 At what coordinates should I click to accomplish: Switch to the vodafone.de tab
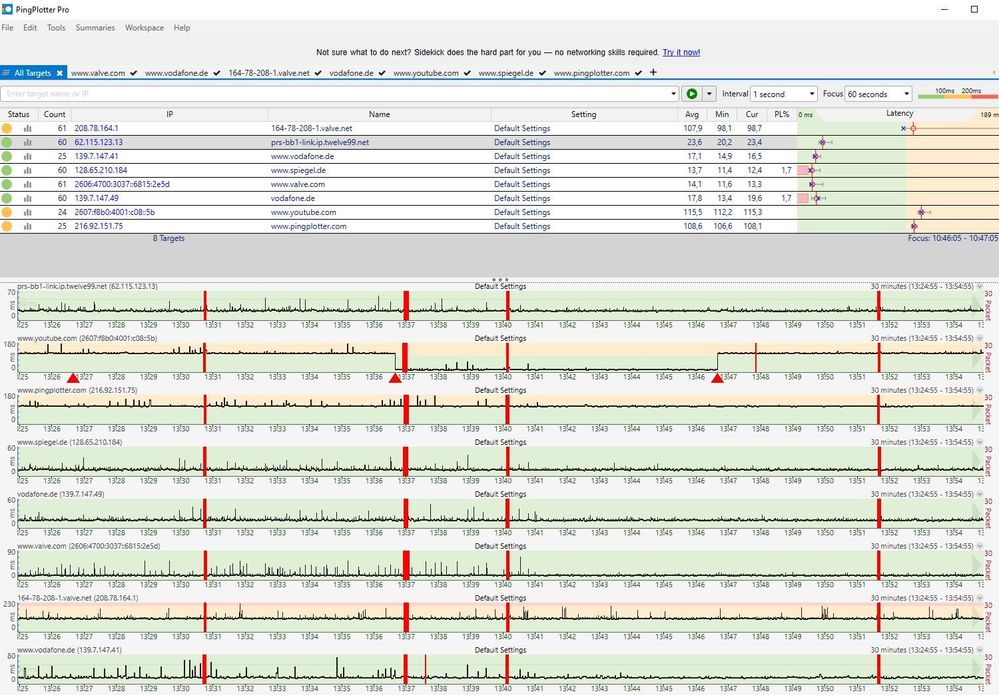click(x=351, y=73)
